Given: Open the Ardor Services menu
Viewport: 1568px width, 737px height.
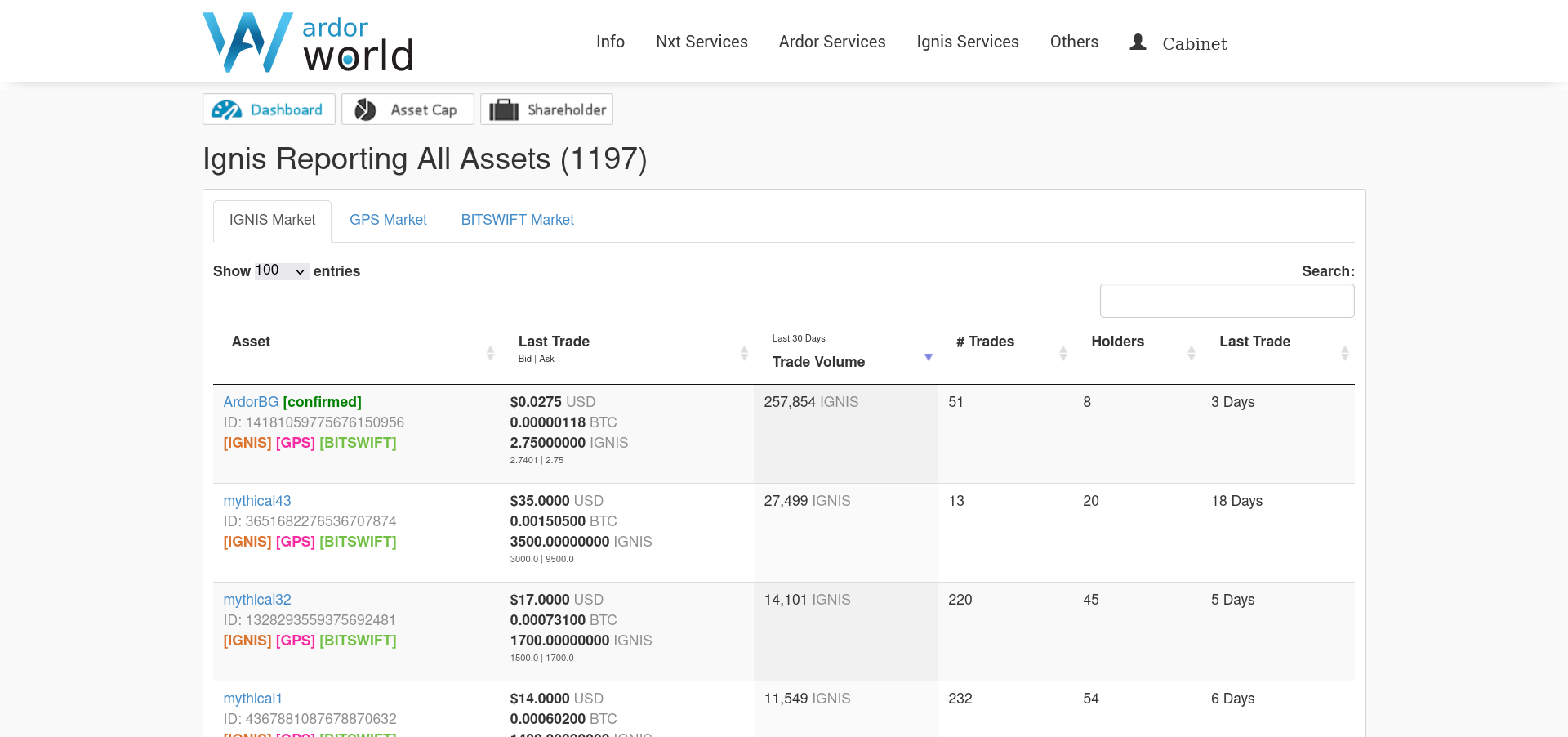Looking at the screenshot, I should pyautogui.click(x=832, y=42).
